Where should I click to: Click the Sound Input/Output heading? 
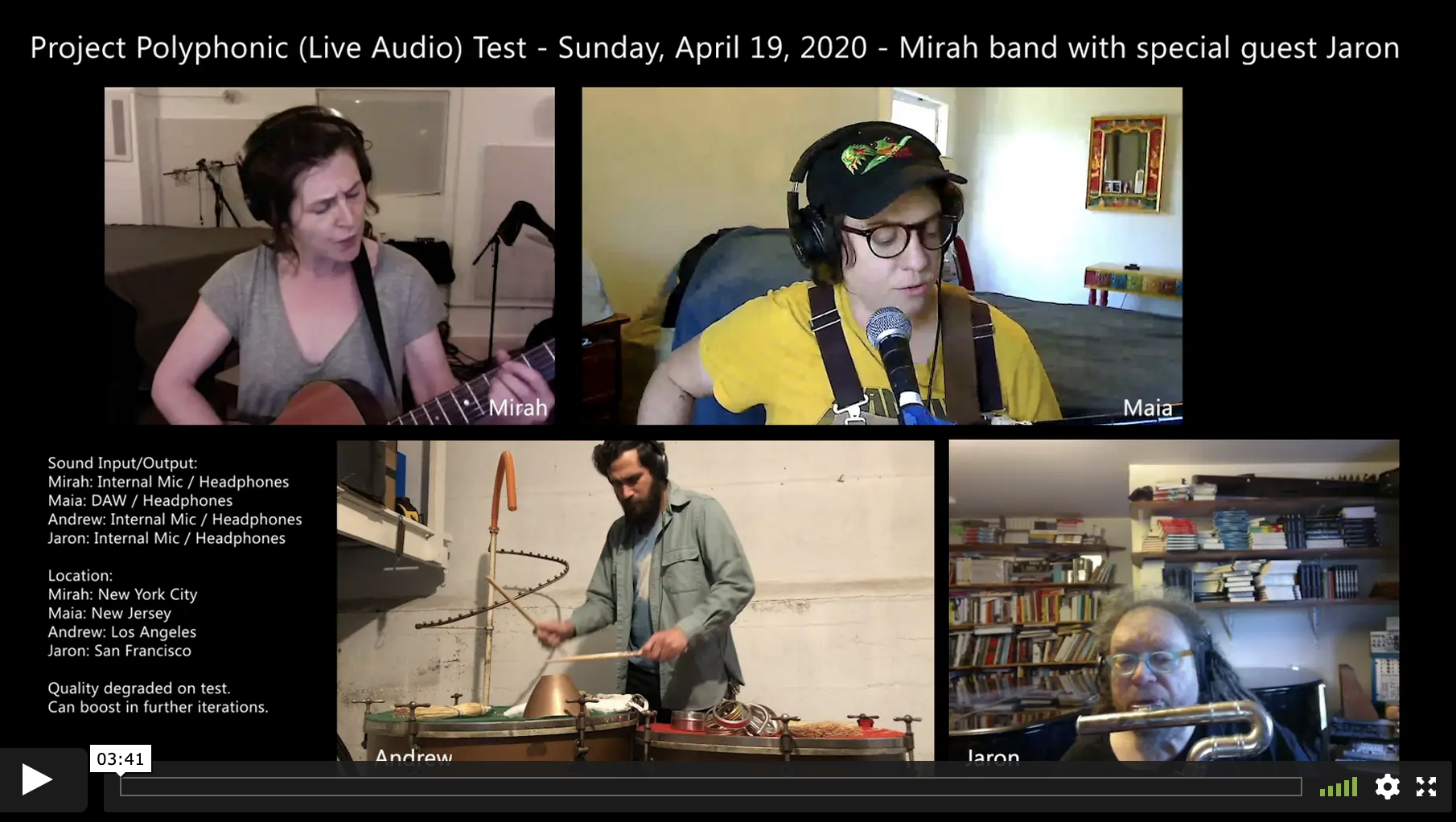pos(122,463)
